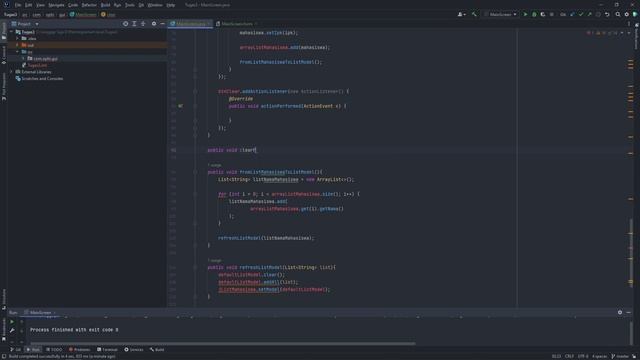Expand the out folder
The height and width of the screenshot is (360, 640).
click(18, 45)
